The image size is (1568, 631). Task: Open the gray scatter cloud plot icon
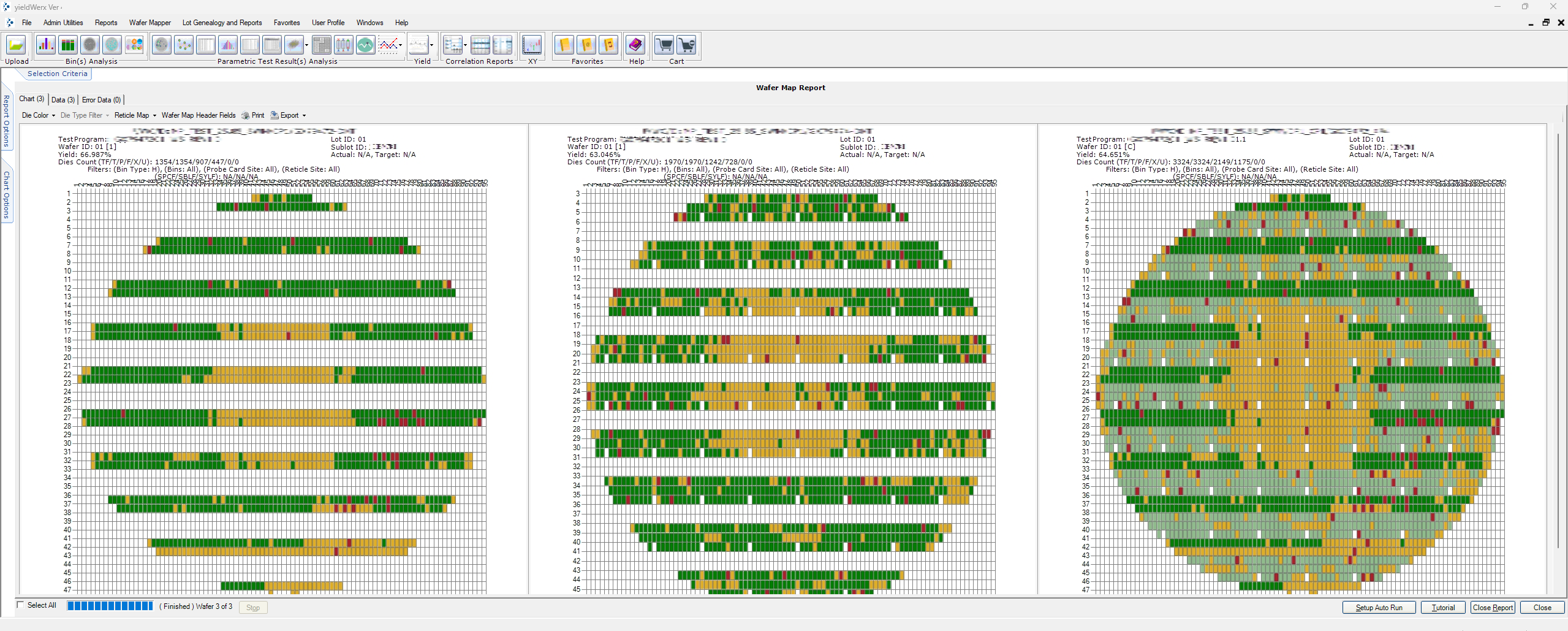pyautogui.click(x=294, y=45)
